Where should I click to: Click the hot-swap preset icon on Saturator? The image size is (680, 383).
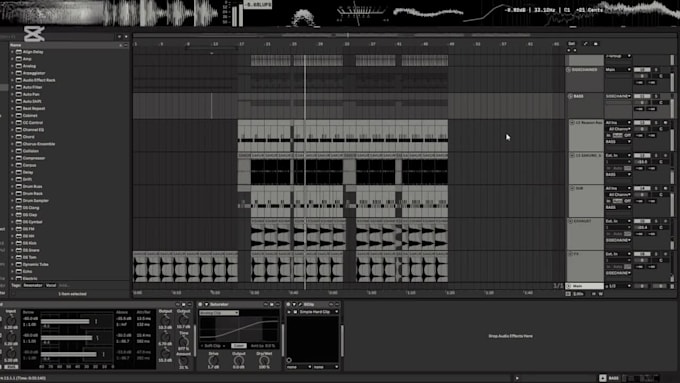click(266, 304)
